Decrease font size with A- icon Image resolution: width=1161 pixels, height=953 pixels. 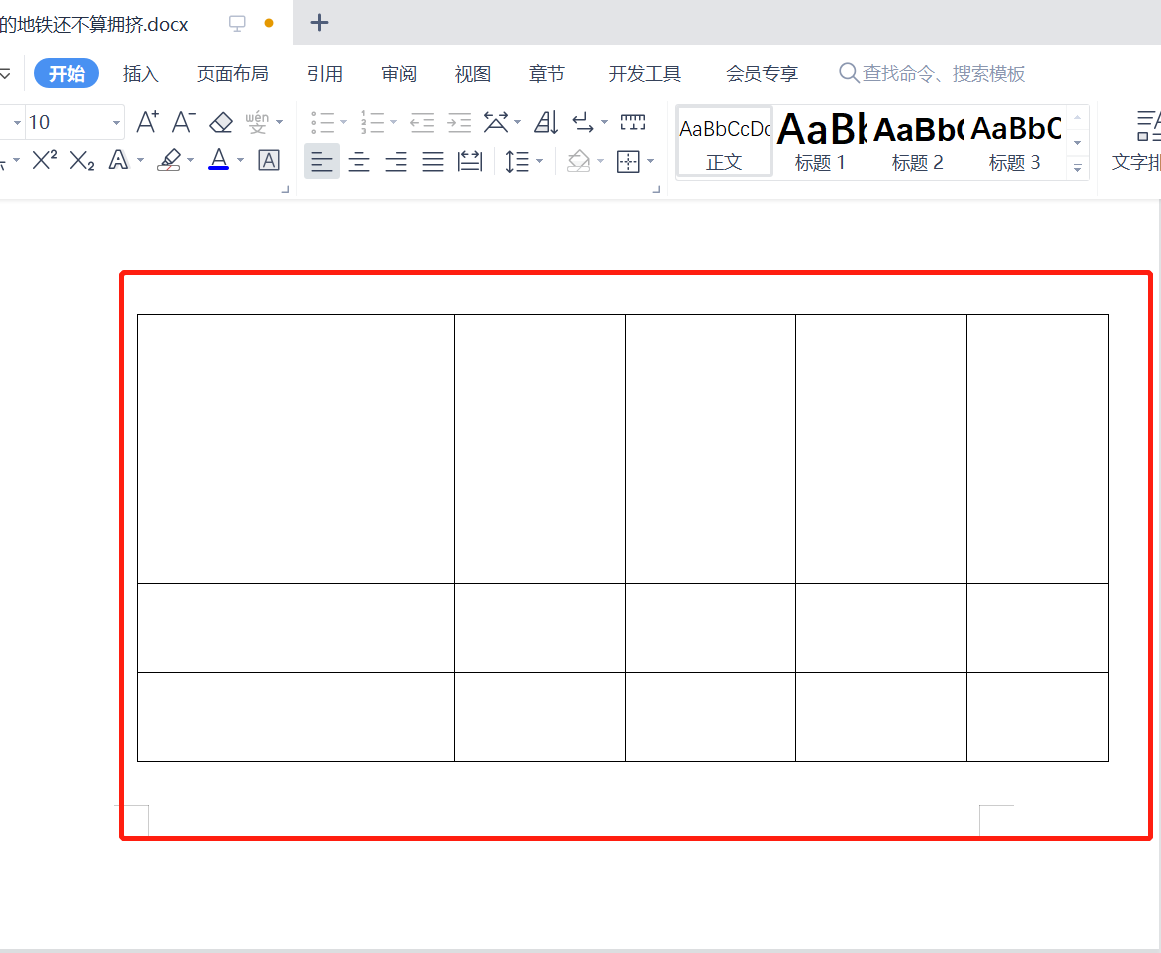click(x=184, y=121)
